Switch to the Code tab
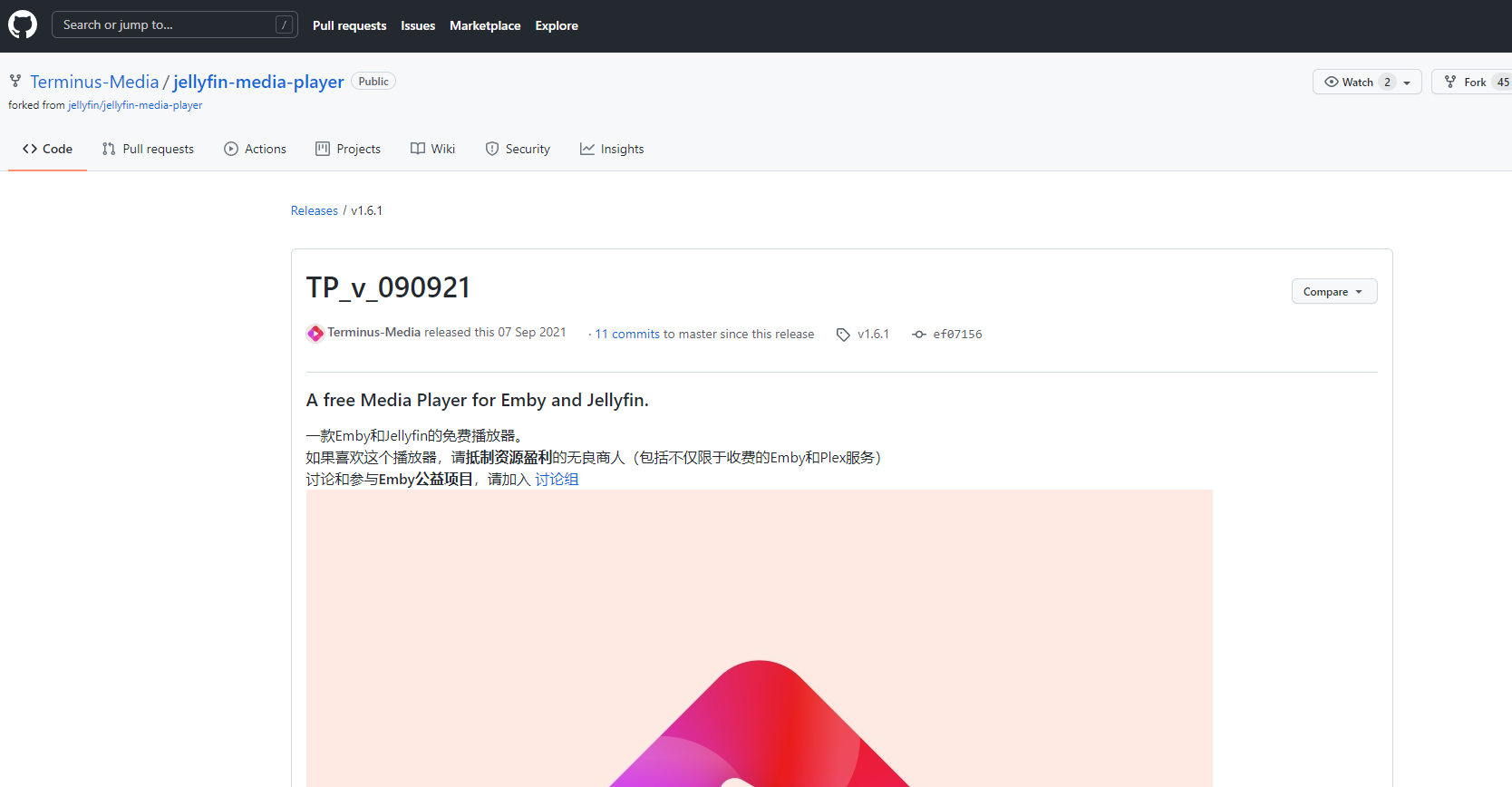 coord(47,149)
